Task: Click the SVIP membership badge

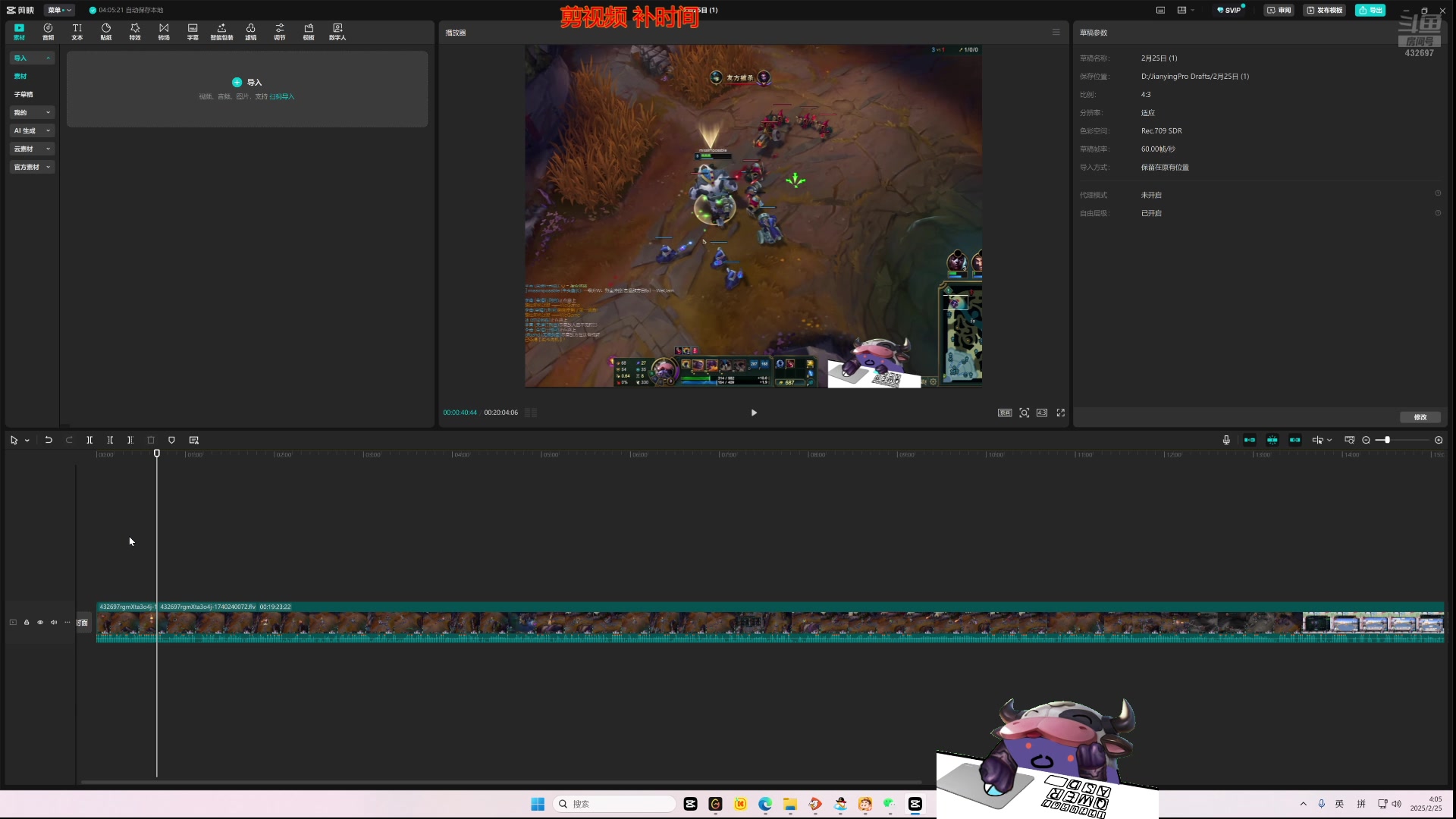Action: [1228, 10]
